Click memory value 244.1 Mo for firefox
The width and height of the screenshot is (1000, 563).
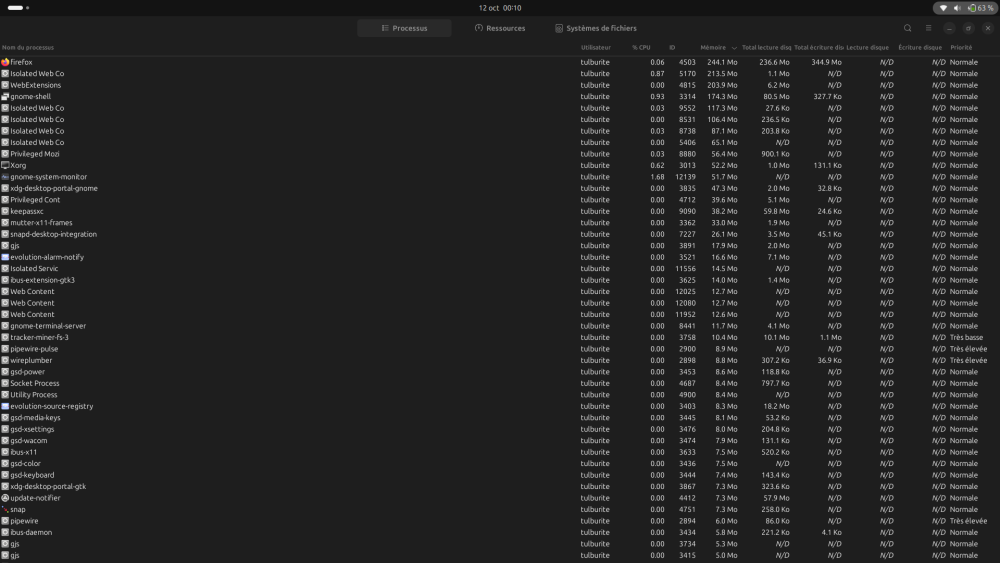click(722, 62)
